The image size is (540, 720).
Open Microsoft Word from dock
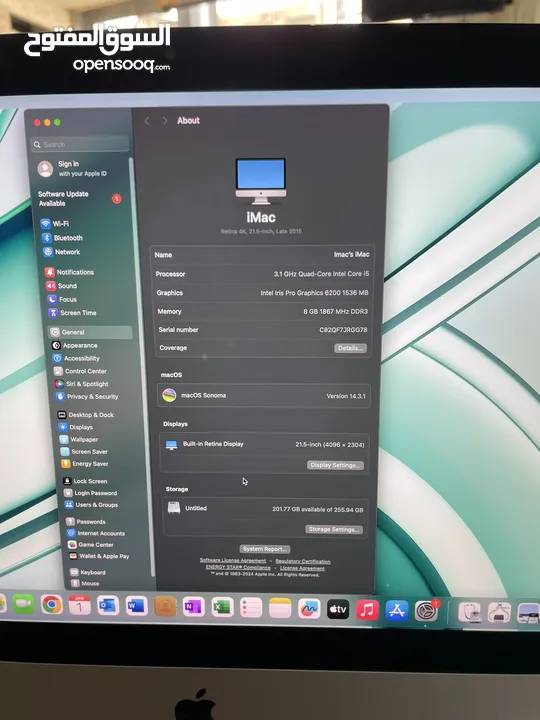(136, 606)
